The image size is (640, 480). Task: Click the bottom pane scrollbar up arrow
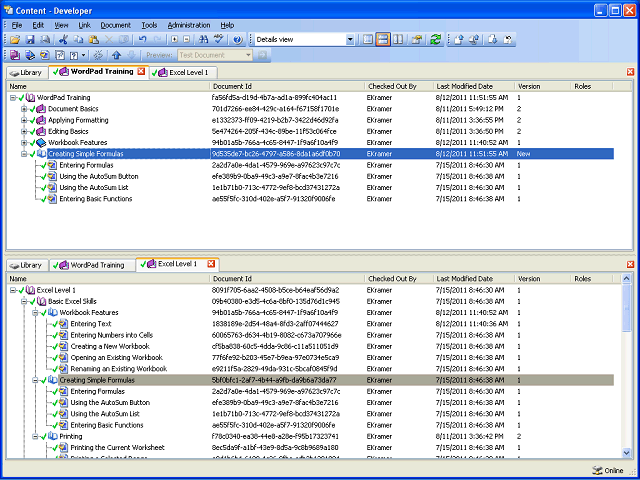click(627, 279)
